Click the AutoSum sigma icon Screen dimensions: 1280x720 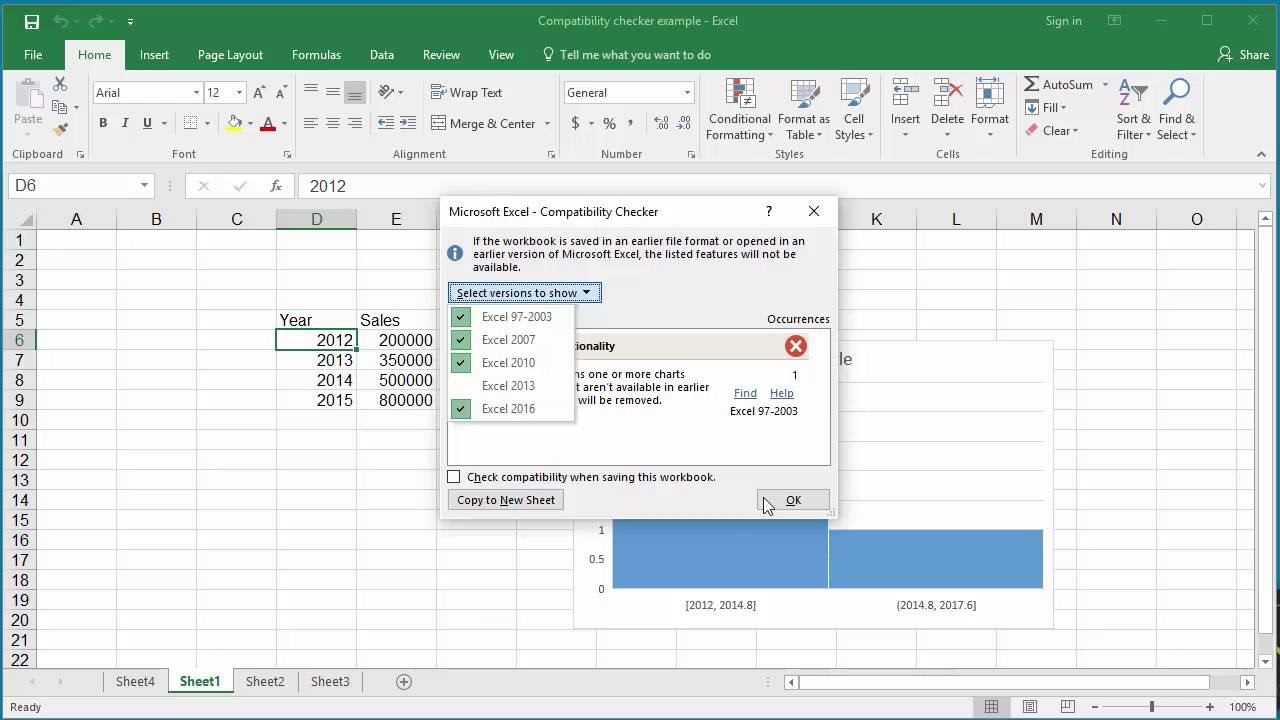(x=1032, y=85)
